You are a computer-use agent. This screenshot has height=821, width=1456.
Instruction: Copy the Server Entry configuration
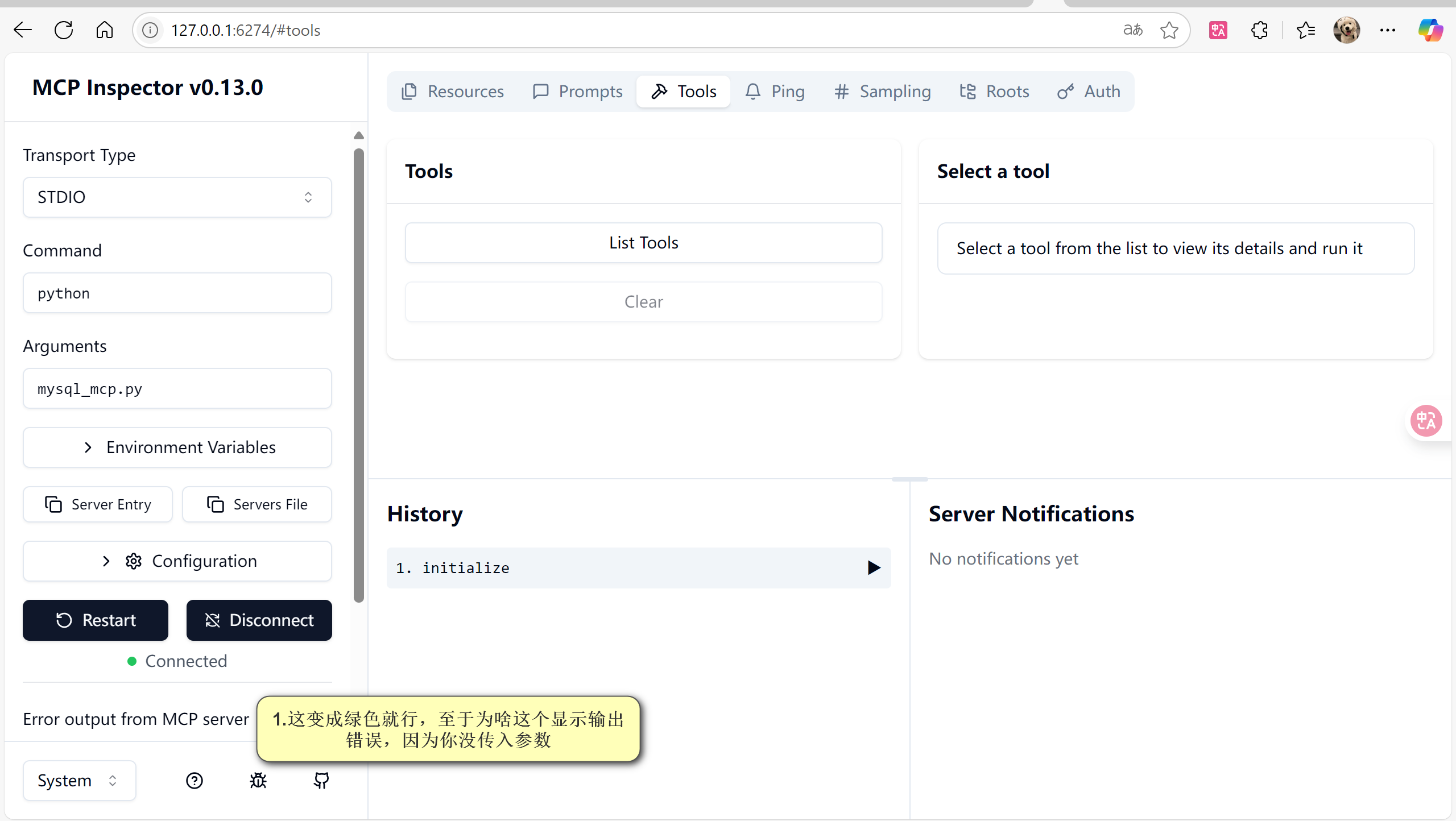98,504
